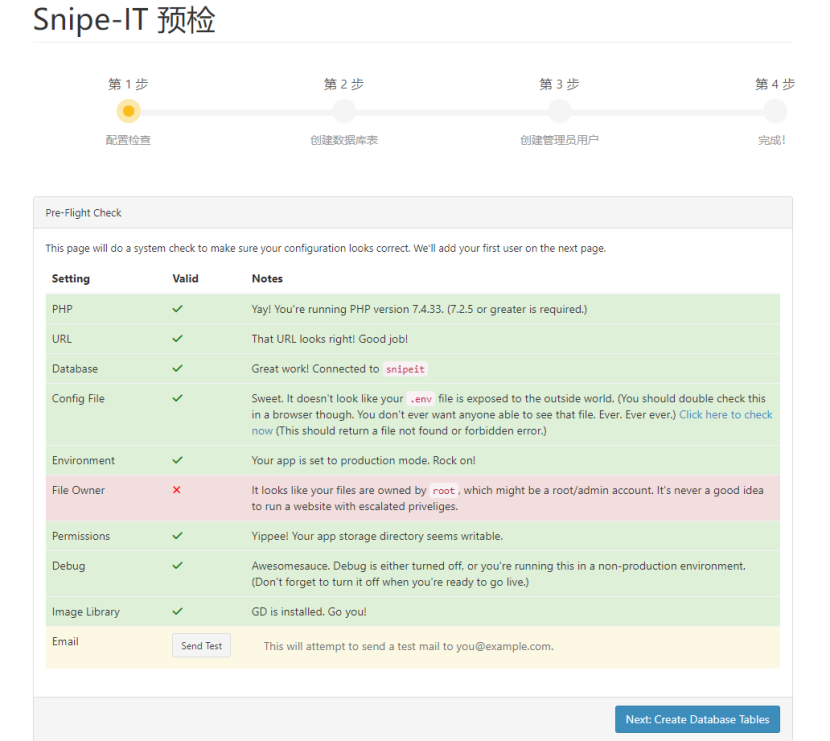Click the URL setting label
This screenshot has height=741, width=830.
click(x=62, y=339)
